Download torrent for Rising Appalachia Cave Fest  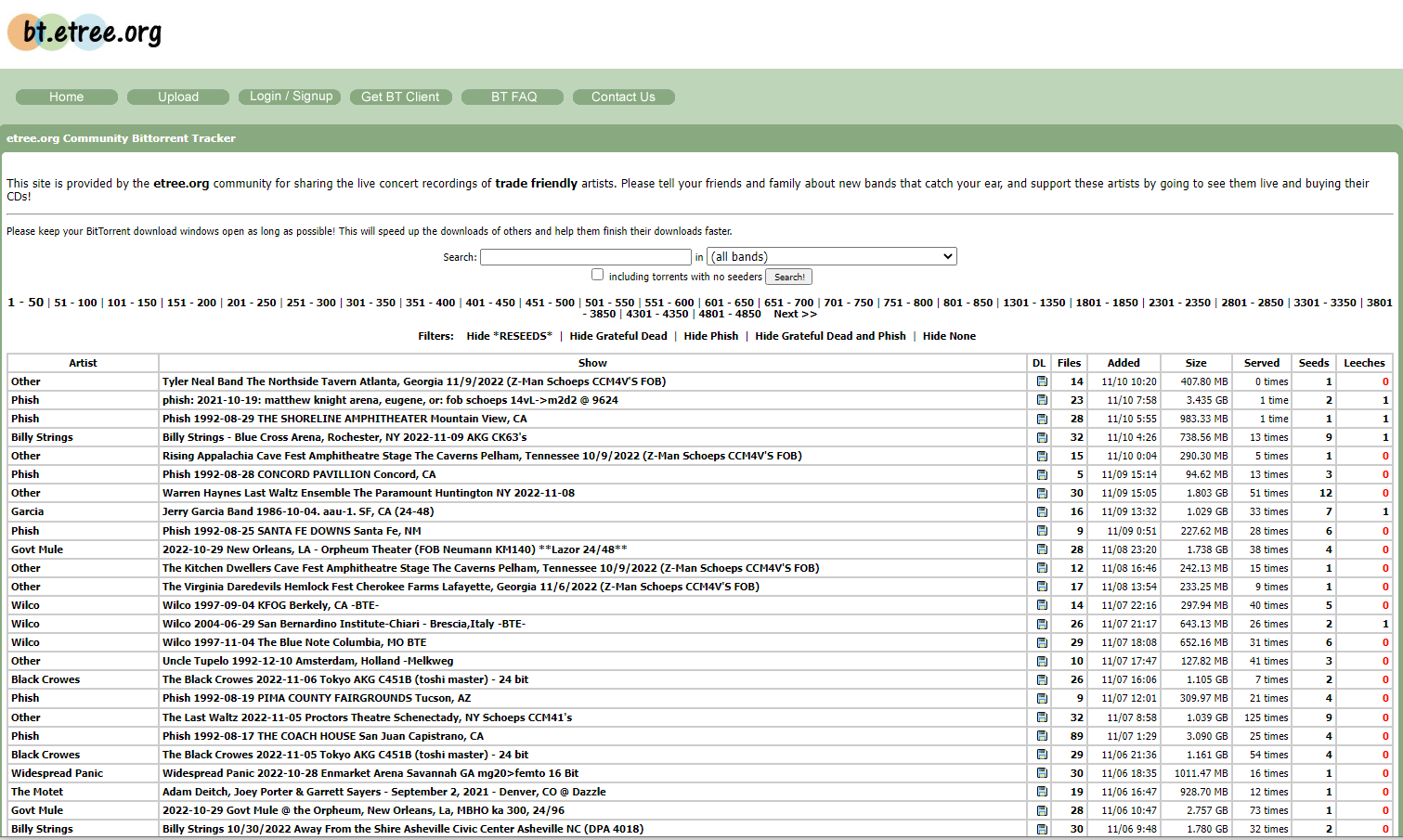tap(1042, 456)
